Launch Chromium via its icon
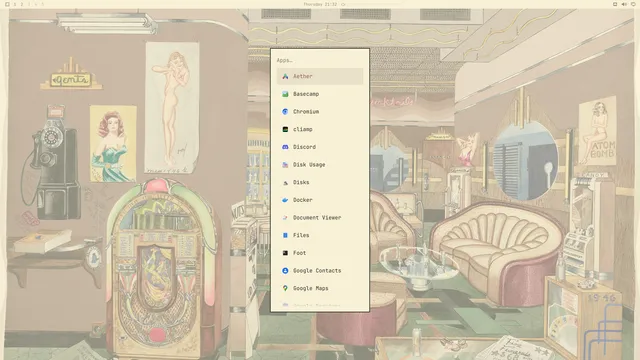 pyautogui.click(x=285, y=111)
